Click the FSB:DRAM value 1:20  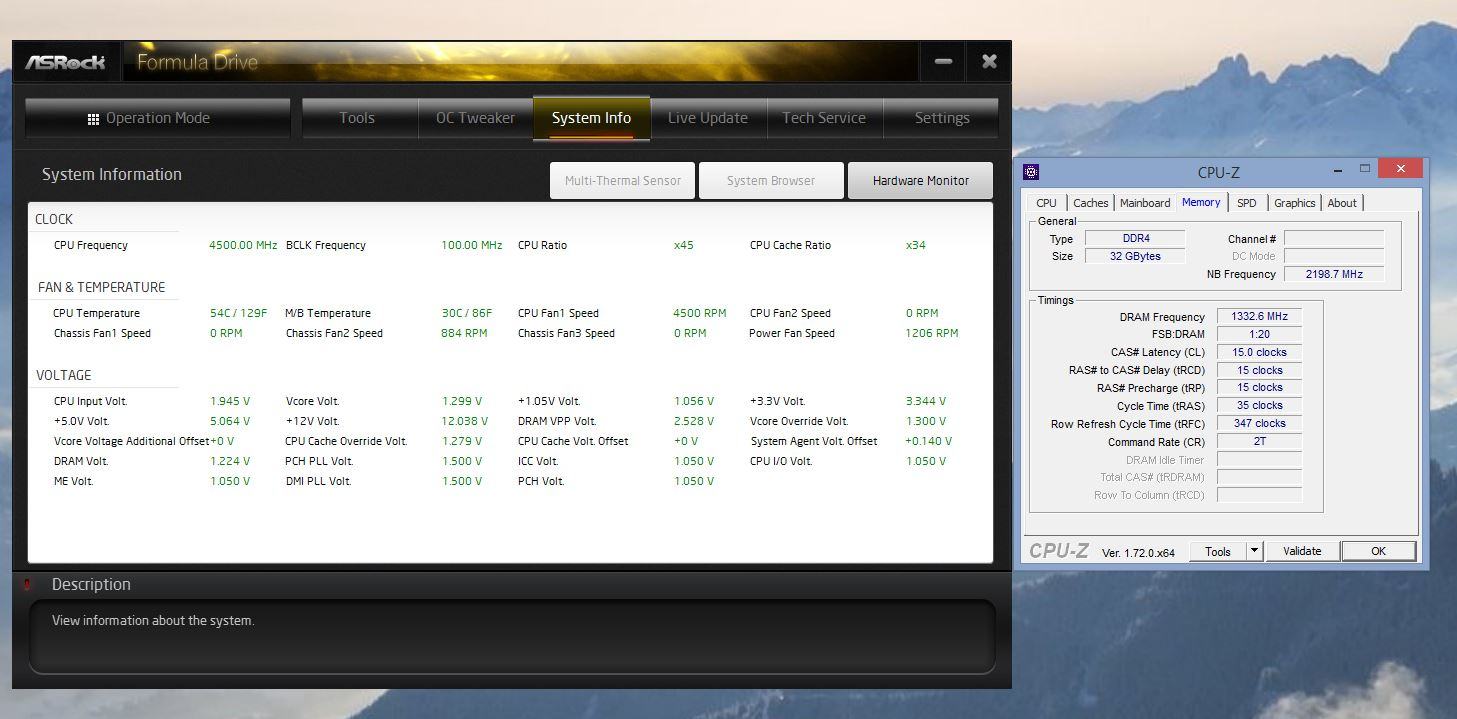[1259, 334]
